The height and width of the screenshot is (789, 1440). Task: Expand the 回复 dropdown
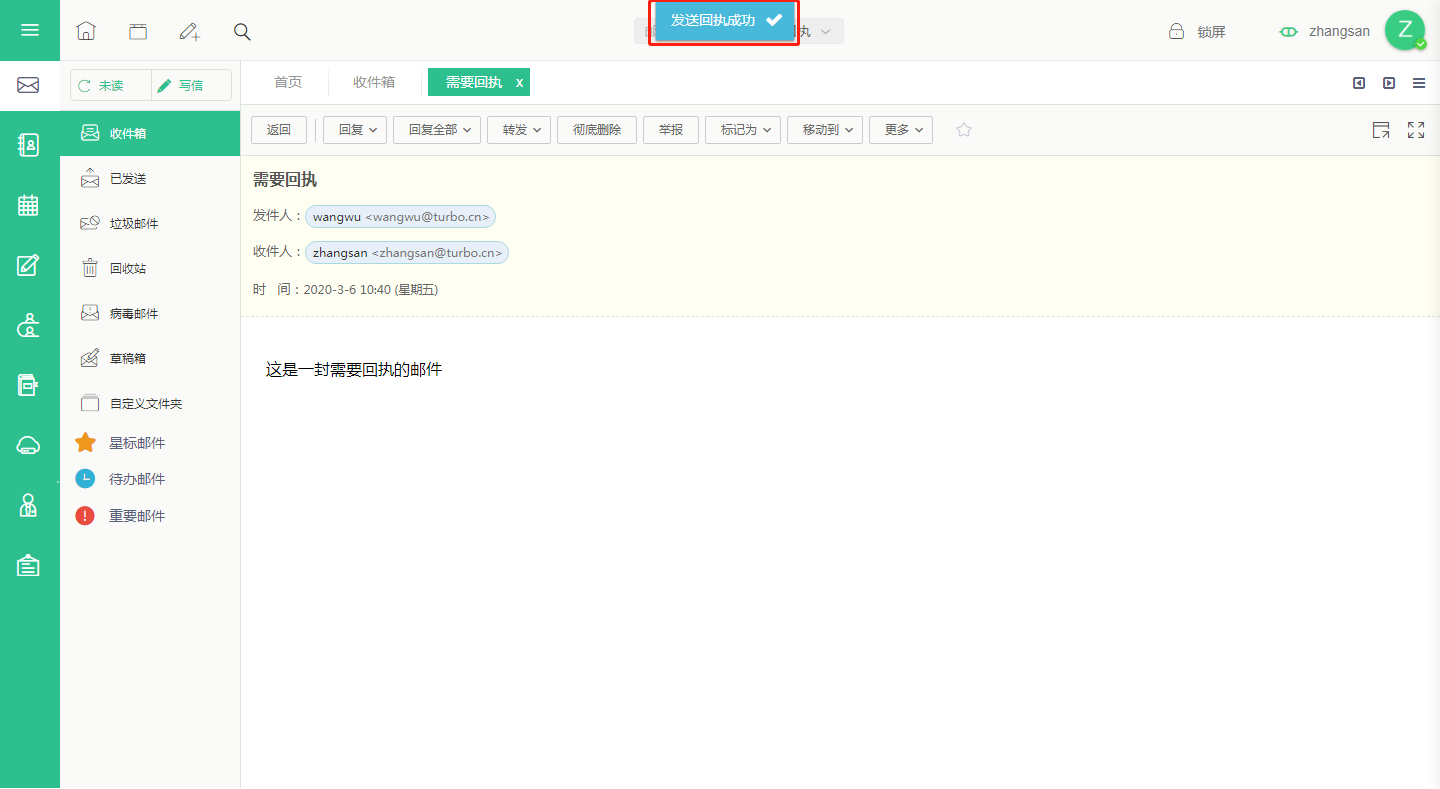[x=355, y=130]
